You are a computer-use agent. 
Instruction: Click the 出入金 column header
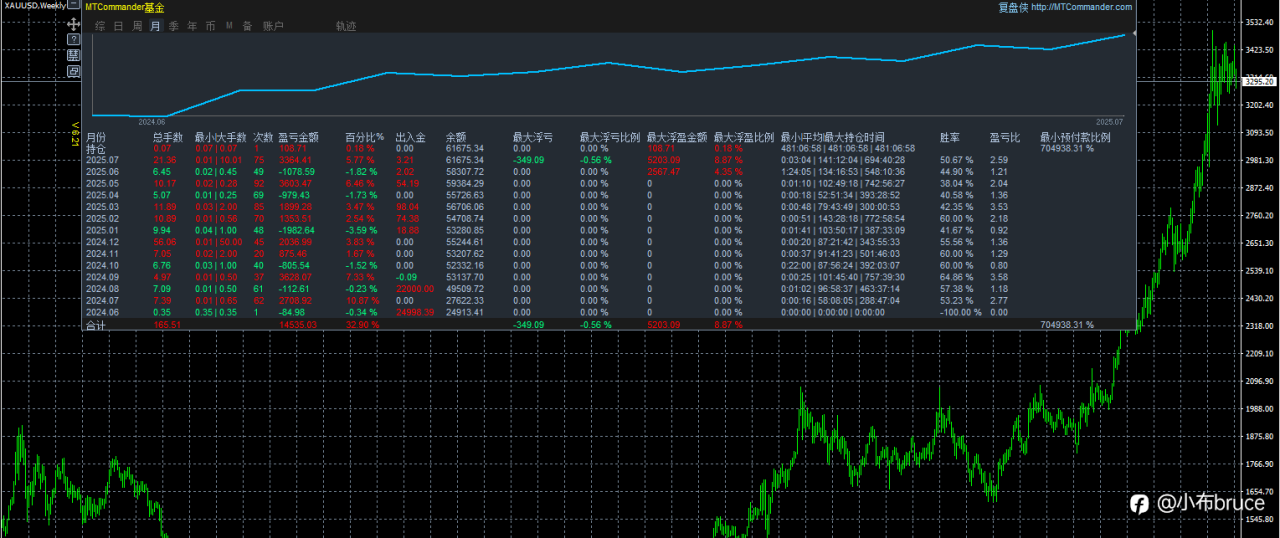(x=411, y=137)
